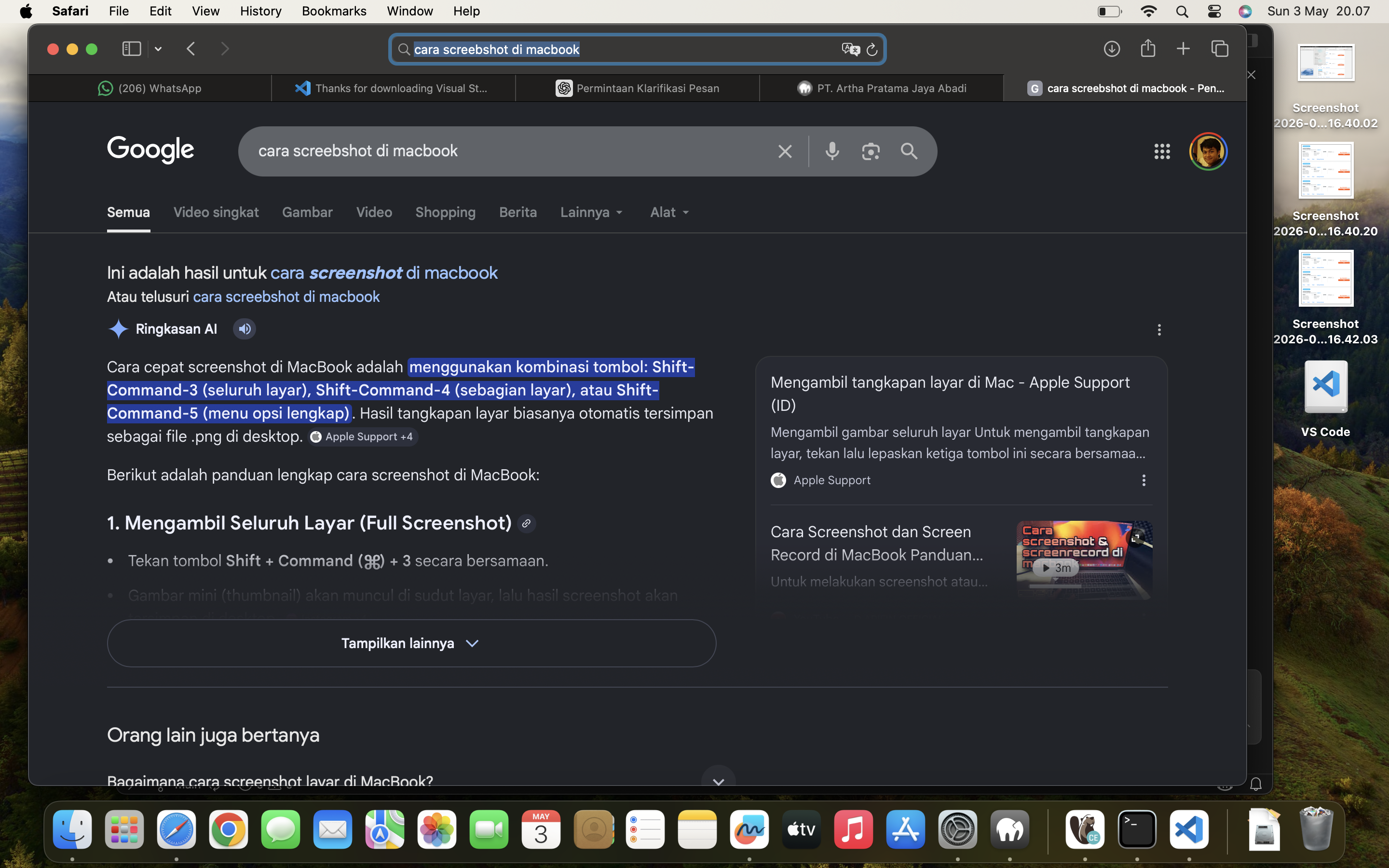The width and height of the screenshot is (1389, 868).
Task: Open Spotlight search in menu bar
Action: (1182, 12)
